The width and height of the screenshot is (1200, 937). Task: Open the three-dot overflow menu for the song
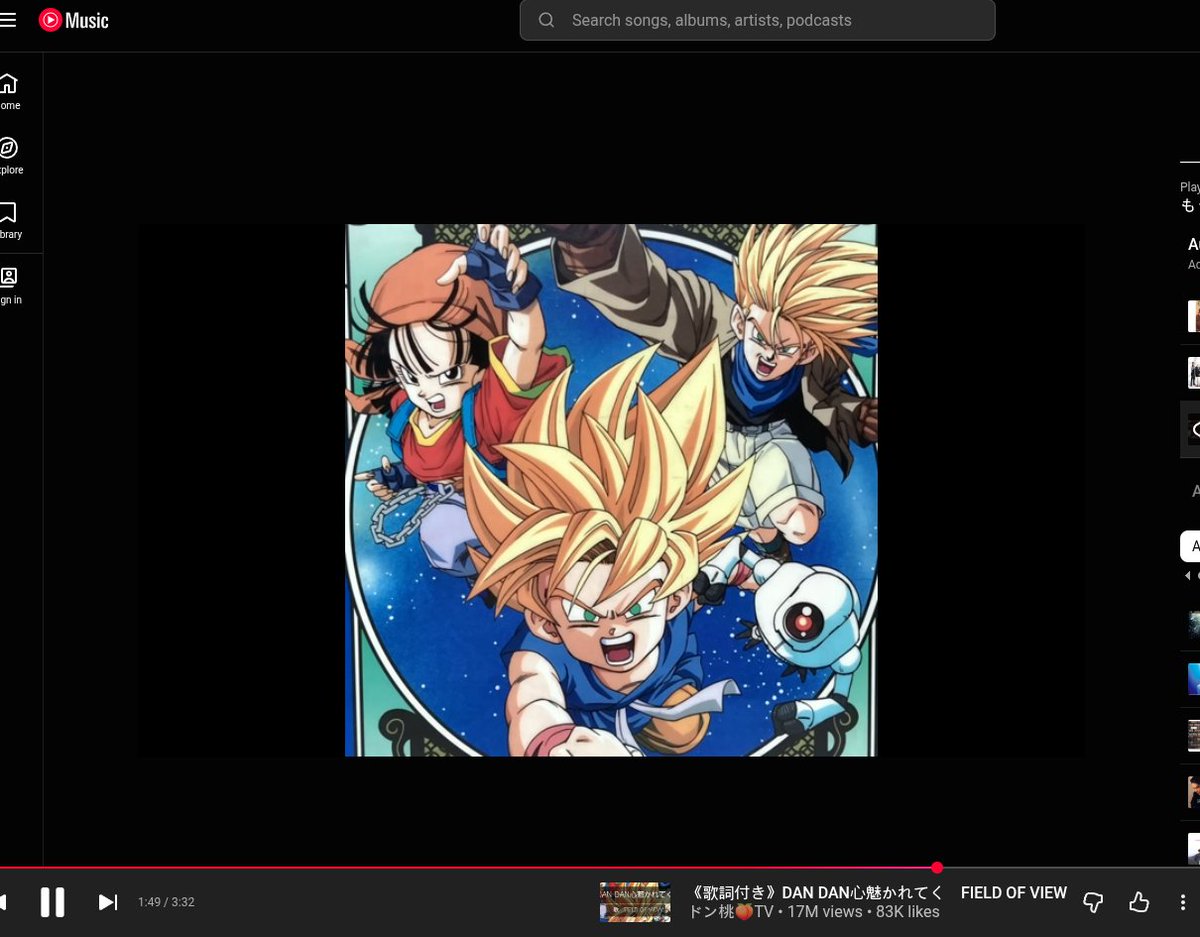click(x=1185, y=902)
